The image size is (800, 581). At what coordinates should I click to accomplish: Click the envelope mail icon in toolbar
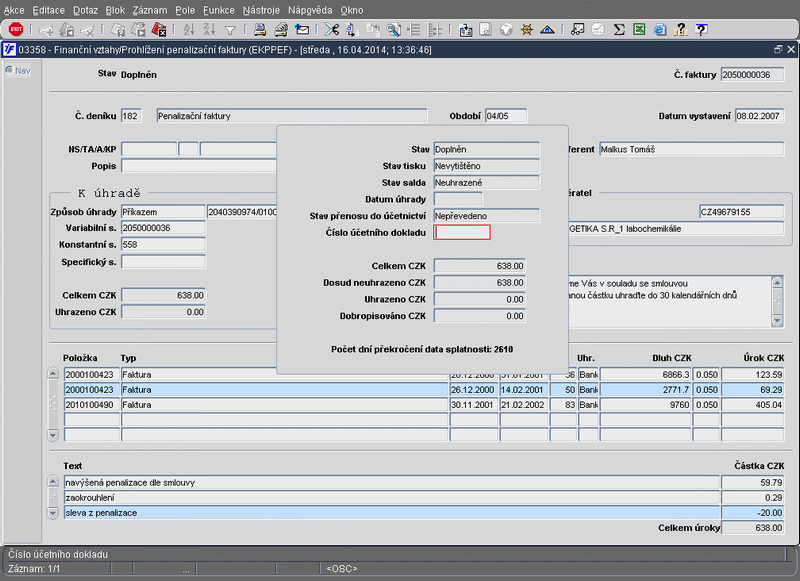[x=302, y=30]
